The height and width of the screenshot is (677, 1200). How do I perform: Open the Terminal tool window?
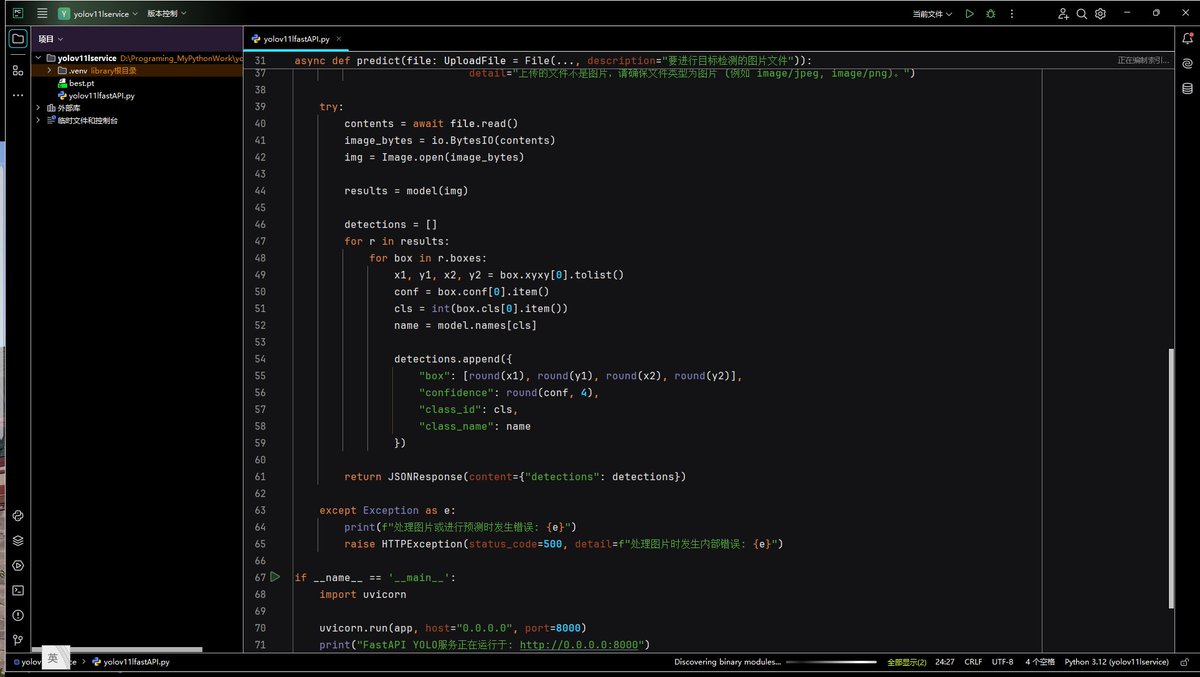pos(17,590)
